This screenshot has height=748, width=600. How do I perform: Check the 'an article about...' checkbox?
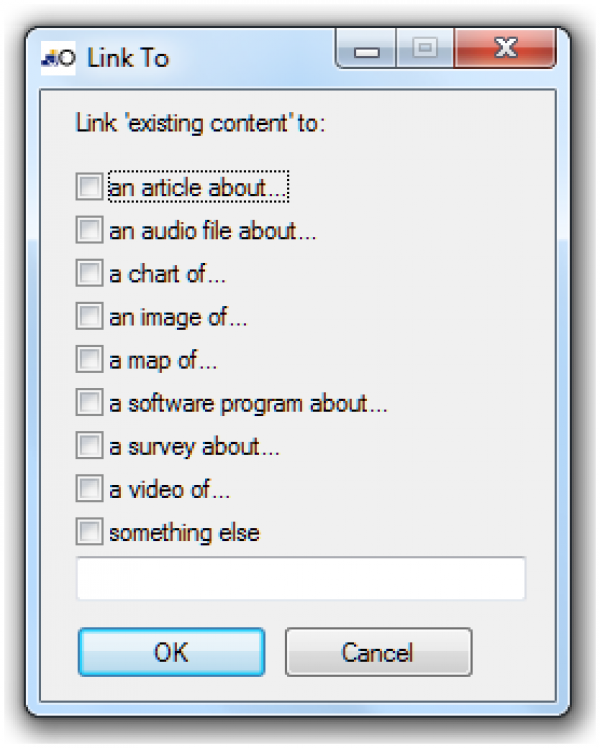pyautogui.click(x=89, y=187)
